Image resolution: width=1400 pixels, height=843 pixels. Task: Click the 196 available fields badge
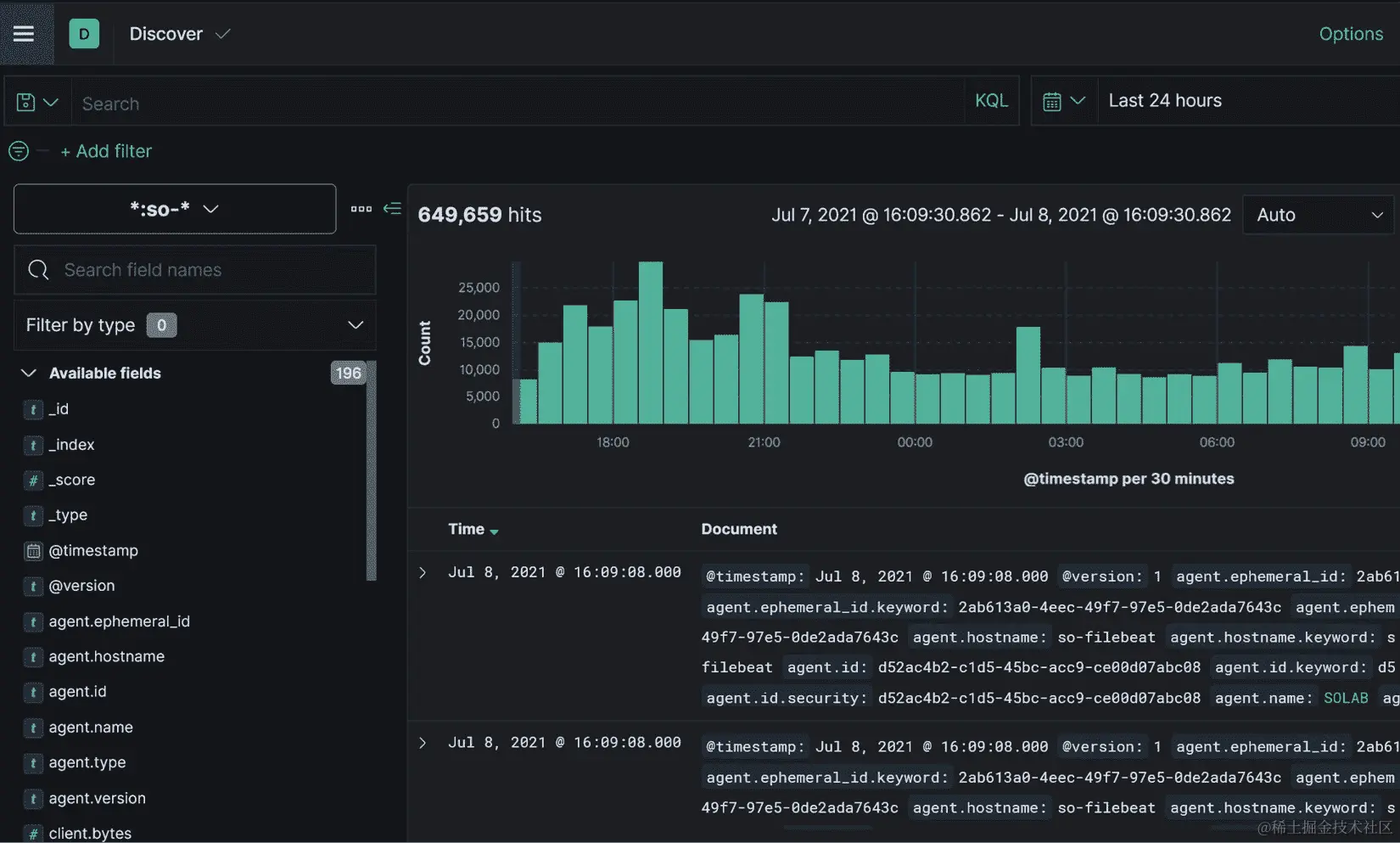coord(348,374)
